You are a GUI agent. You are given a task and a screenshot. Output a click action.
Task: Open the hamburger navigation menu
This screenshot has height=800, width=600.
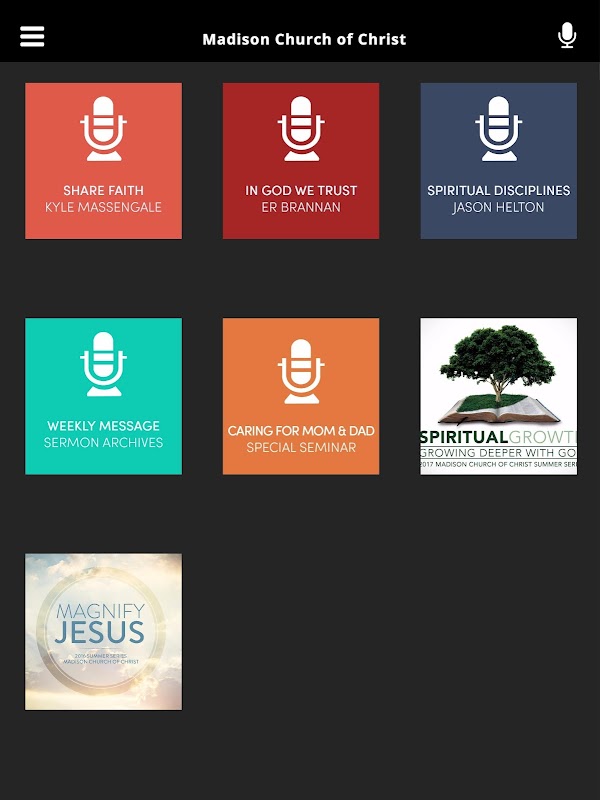click(x=32, y=37)
